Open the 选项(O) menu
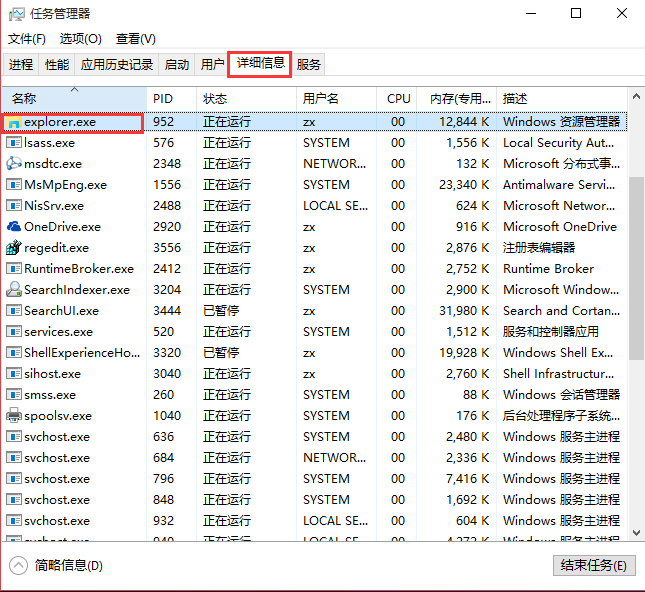The width and height of the screenshot is (645, 592). [x=81, y=39]
